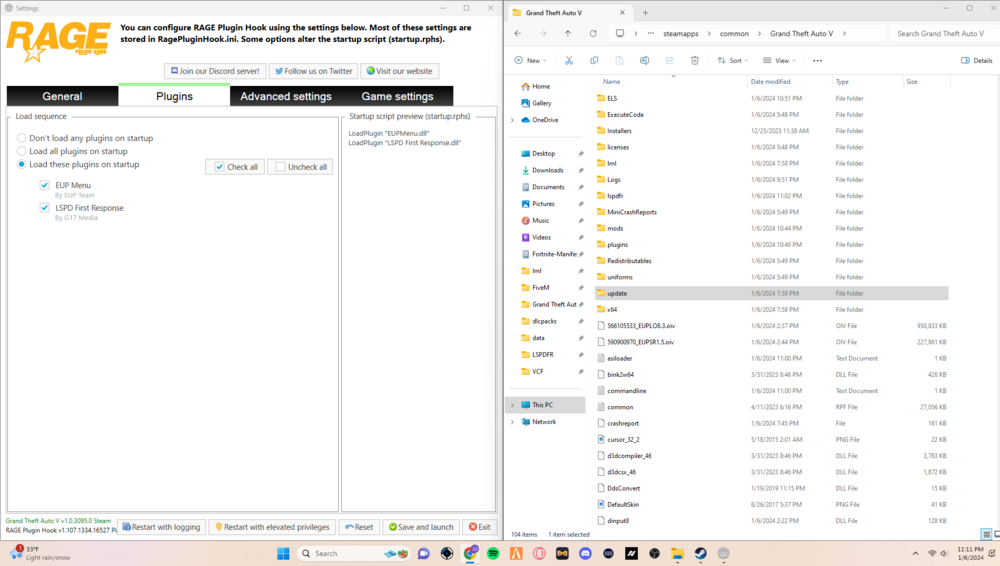The image size is (1000, 566).
Task: Click the Rename icon in Explorer toolbar
Action: (x=644, y=61)
